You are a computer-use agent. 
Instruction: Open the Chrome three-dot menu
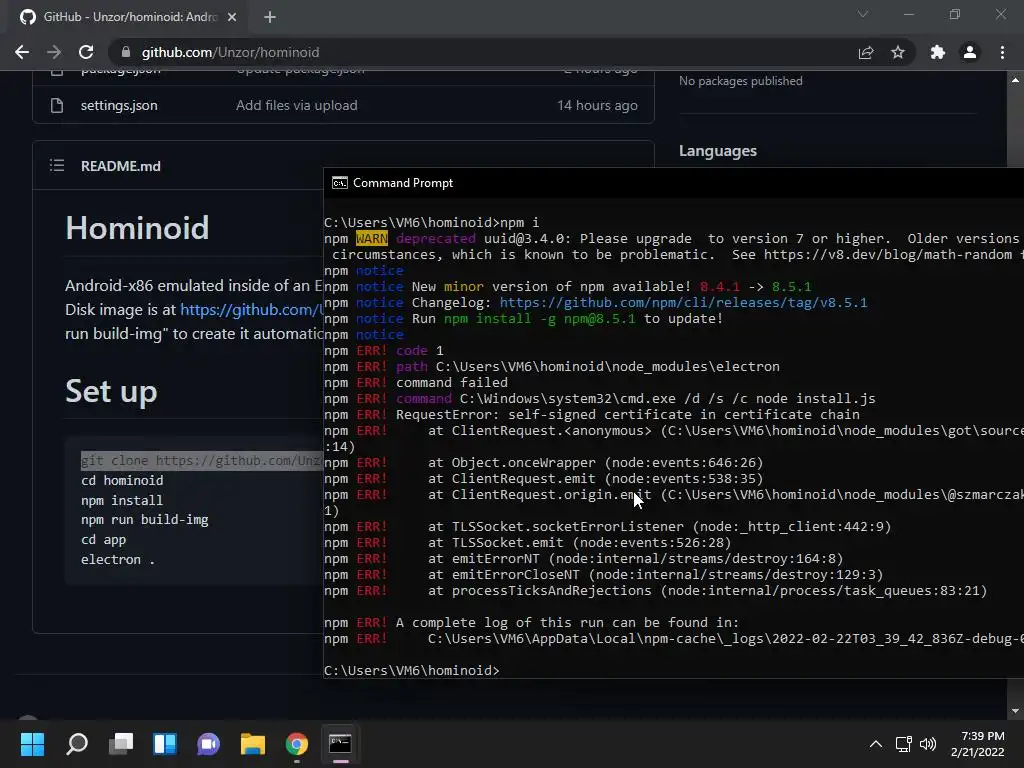click(x=1002, y=52)
